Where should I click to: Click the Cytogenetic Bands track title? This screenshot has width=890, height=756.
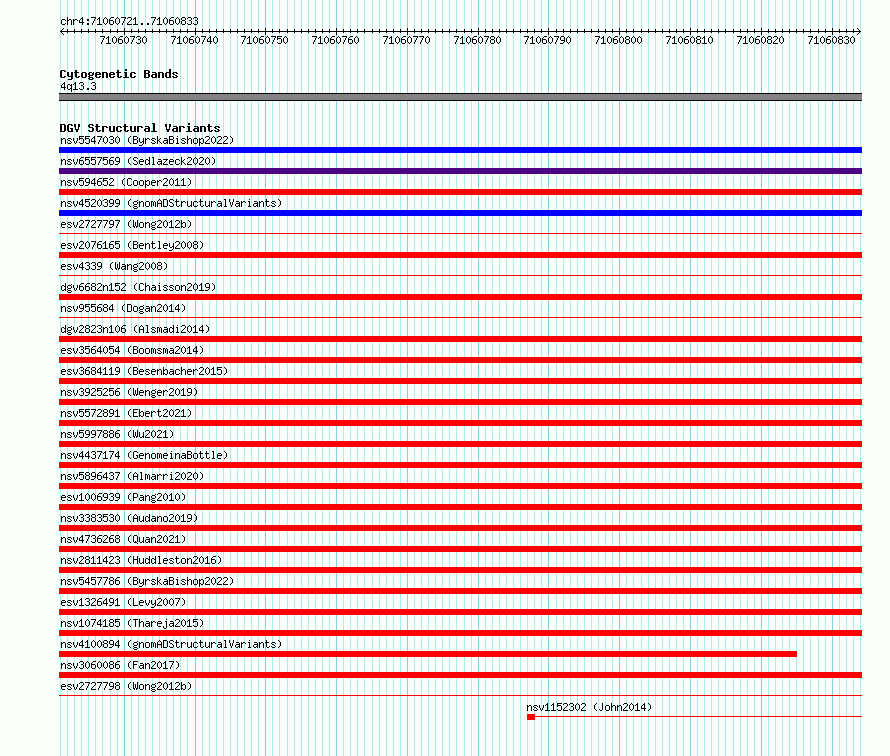119,74
